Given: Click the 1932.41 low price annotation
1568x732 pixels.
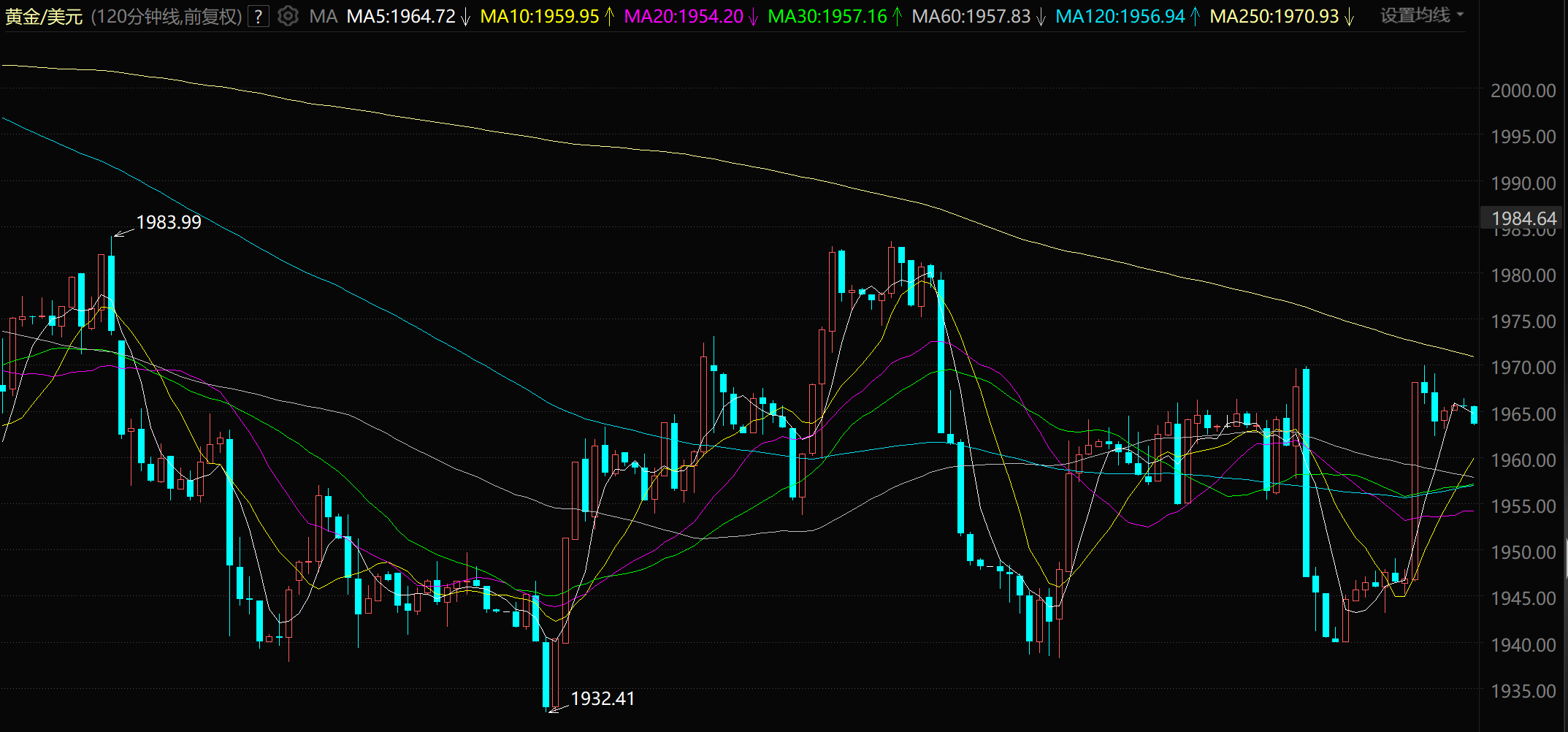Looking at the screenshot, I should pyautogui.click(x=603, y=698).
